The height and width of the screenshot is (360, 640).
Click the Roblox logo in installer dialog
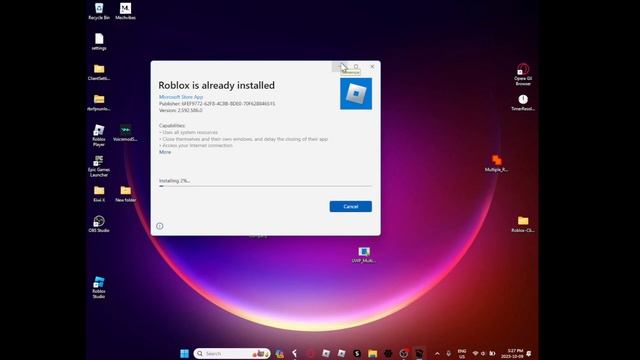pyautogui.click(x=356, y=93)
